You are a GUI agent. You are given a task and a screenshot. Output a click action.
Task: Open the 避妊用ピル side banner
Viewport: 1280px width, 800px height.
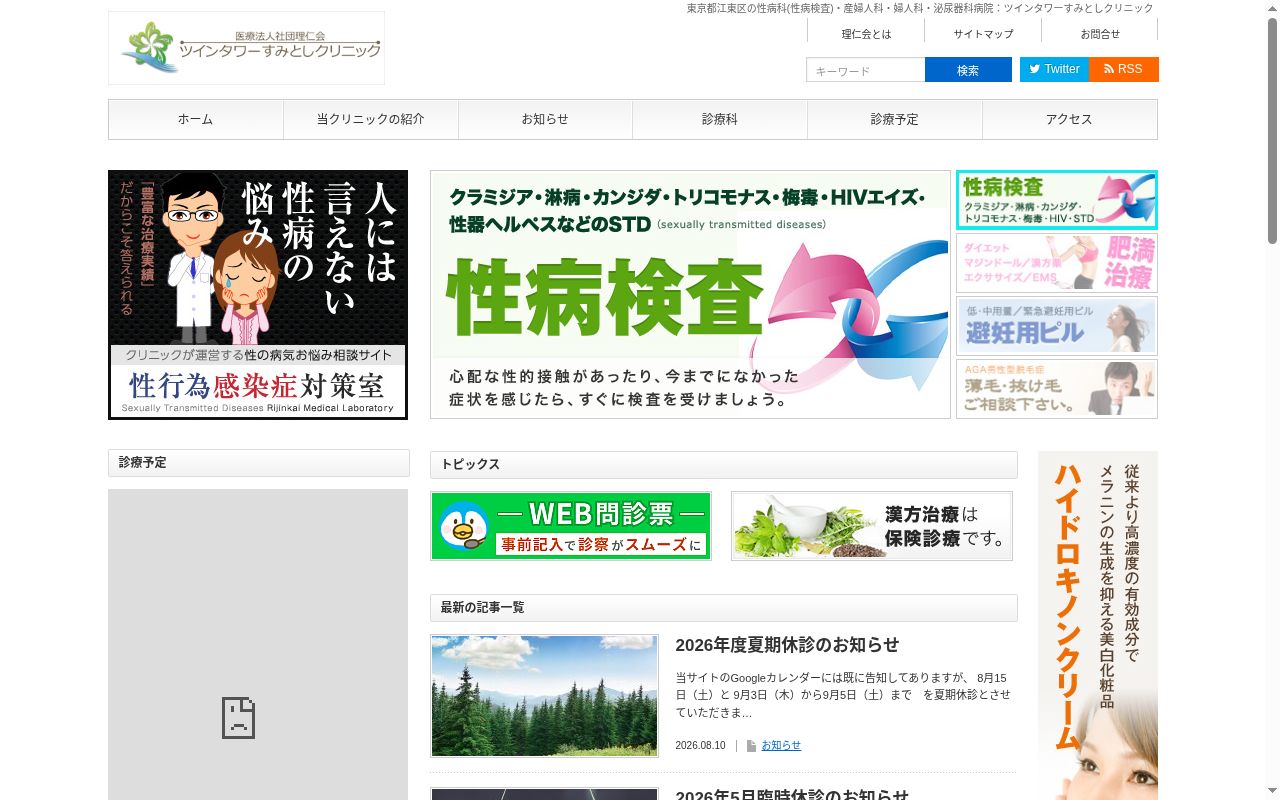(x=1057, y=326)
